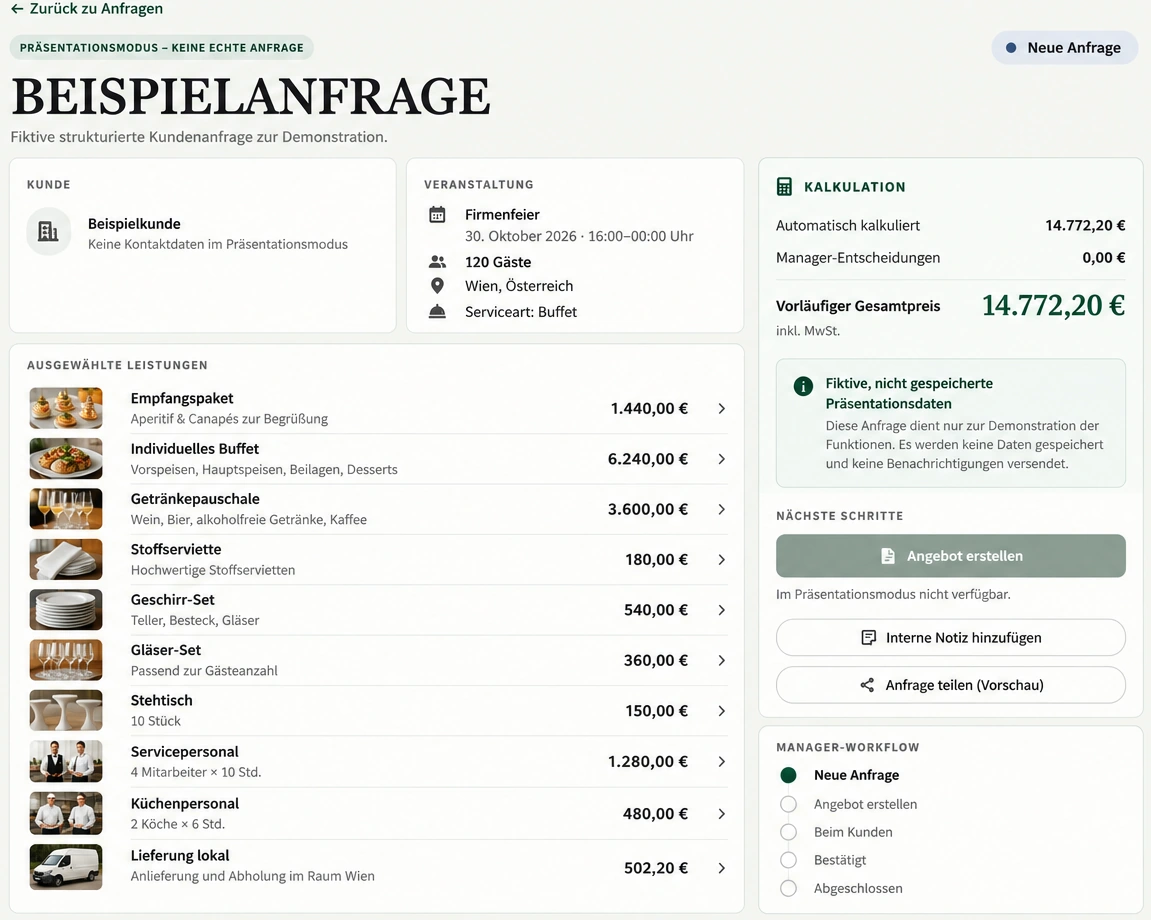Image resolution: width=1151 pixels, height=920 pixels.
Task: Click the Geschirr-Set price 540,00 €
Action: pyautogui.click(x=656, y=610)
